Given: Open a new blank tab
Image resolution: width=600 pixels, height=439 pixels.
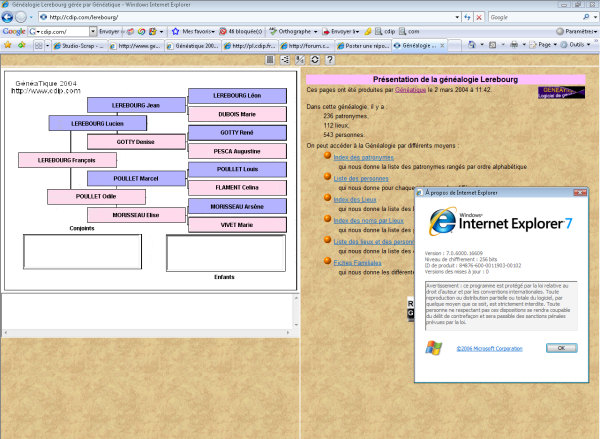Looking at the screenshot, I should (x=455, y=46).
